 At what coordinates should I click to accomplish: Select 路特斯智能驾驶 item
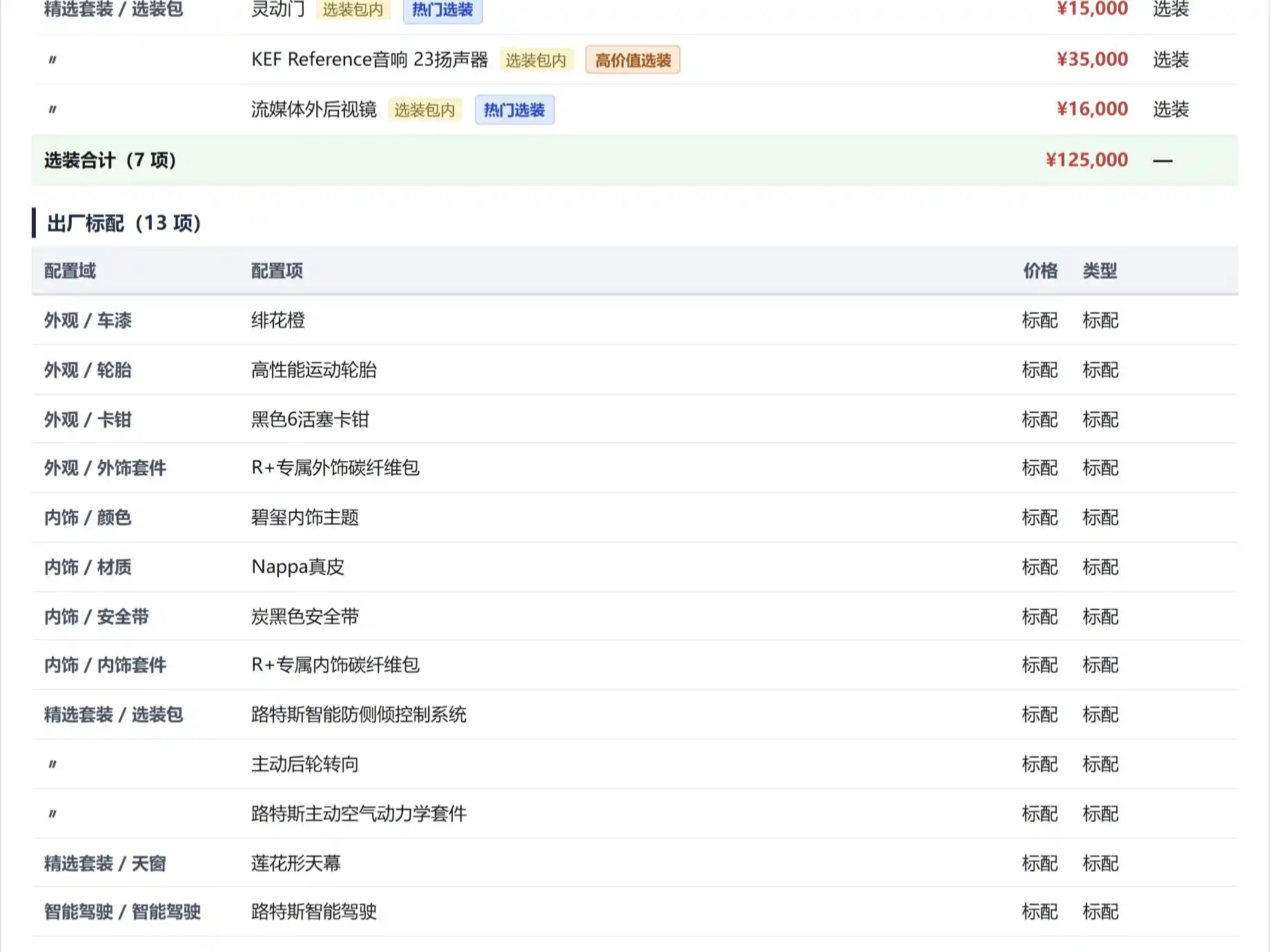tap(314, 912)
